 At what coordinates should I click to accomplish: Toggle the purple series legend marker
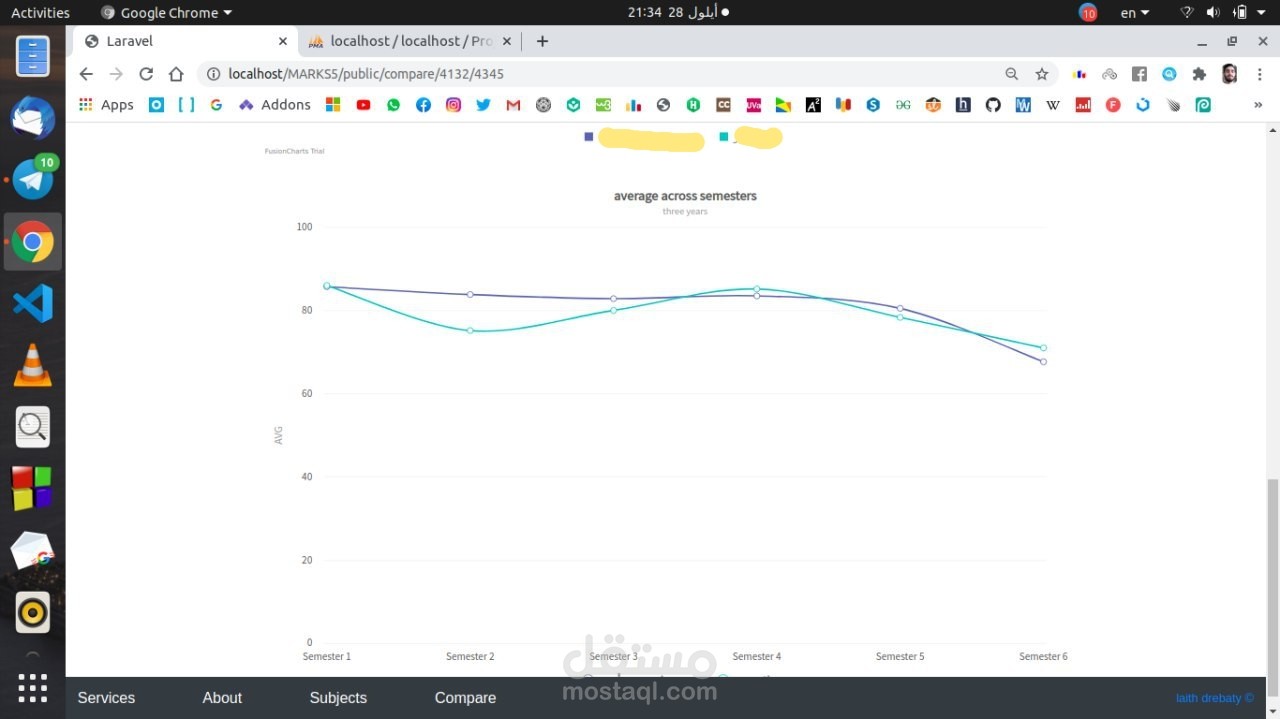click(x=589, y=137)
